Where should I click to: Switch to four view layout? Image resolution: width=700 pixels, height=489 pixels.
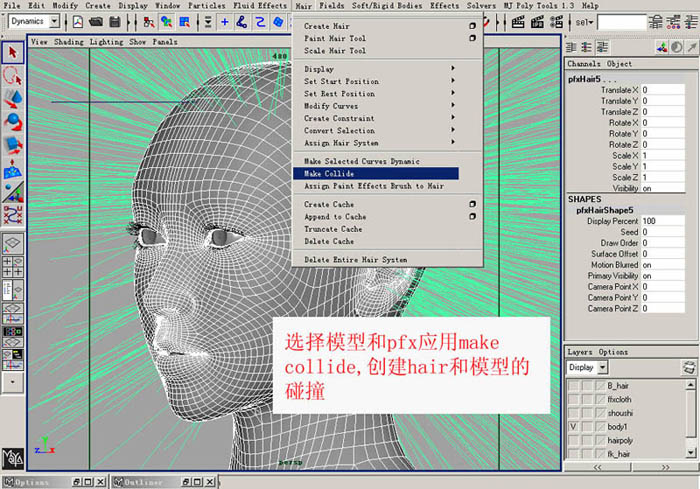pyautogui.click(x=12, y=267)
